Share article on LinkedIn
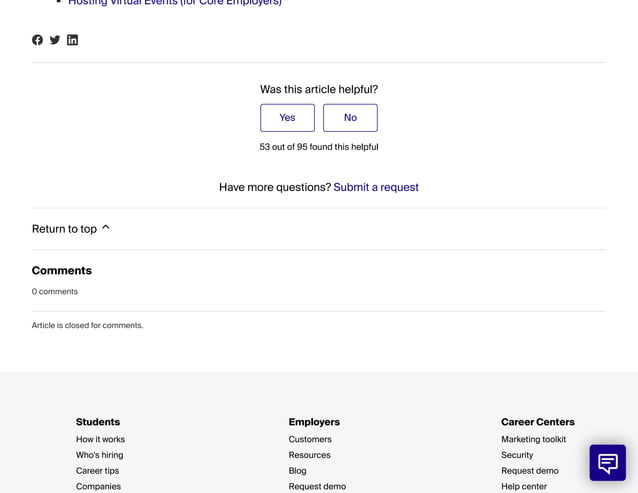Viewport: 638px width, 493px height. 72,40
